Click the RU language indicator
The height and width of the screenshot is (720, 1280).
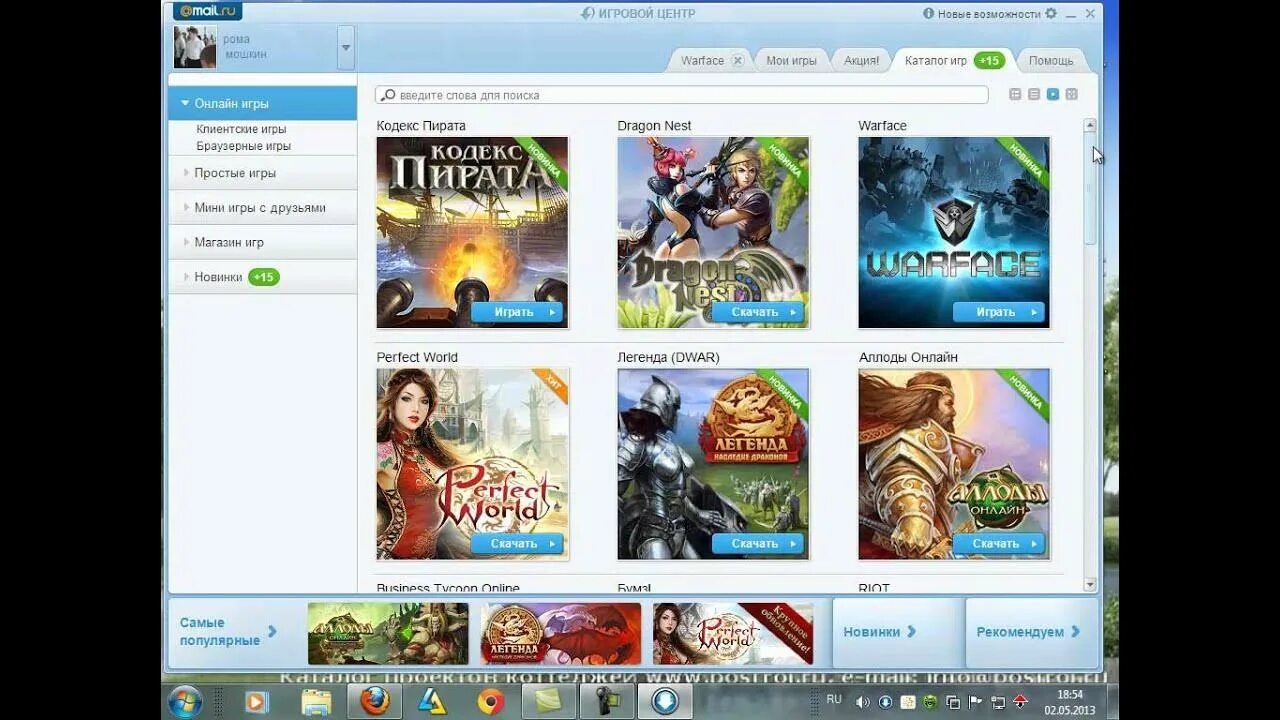(834, 700)
